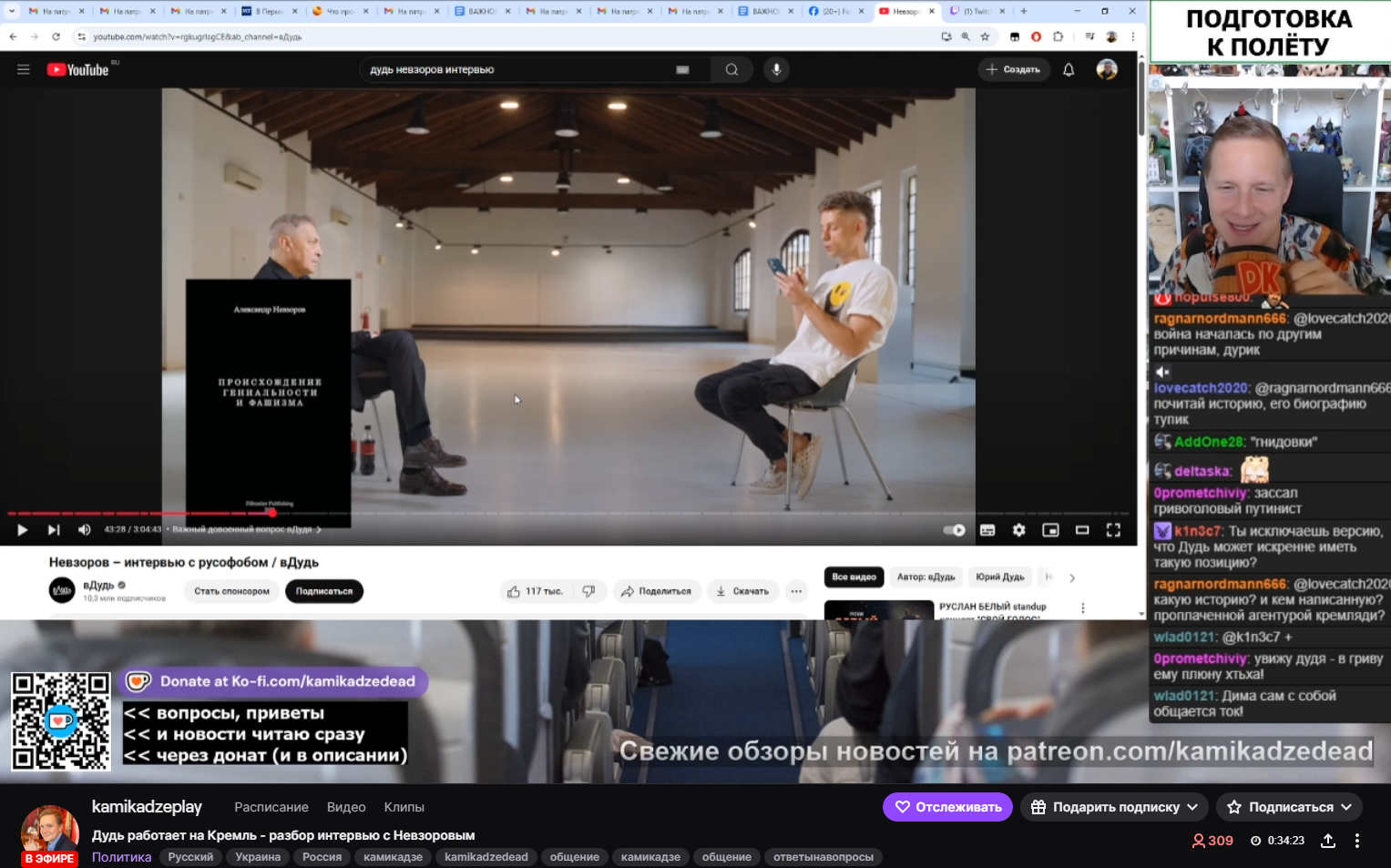
Task: Switch to the Facebook '(20+)' browser tab
Action: [836, 11]
